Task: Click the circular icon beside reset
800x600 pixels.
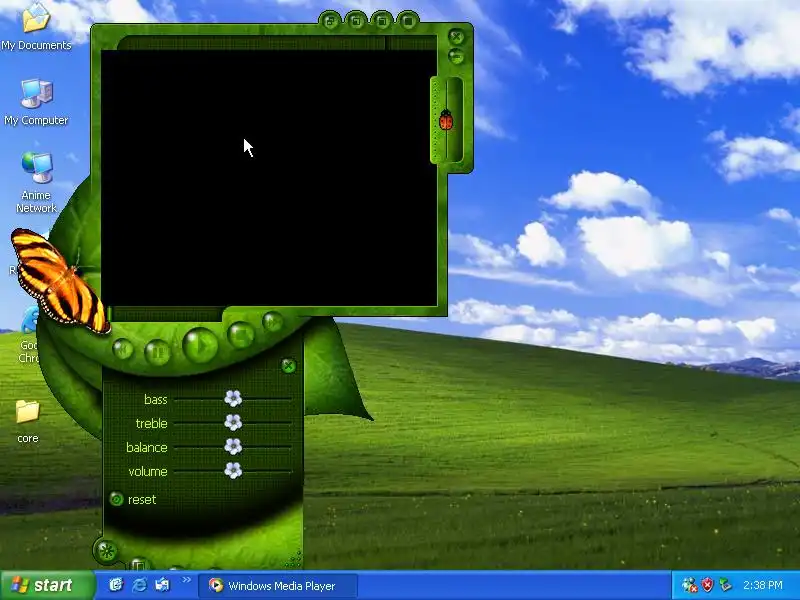Action: point(116,499)
